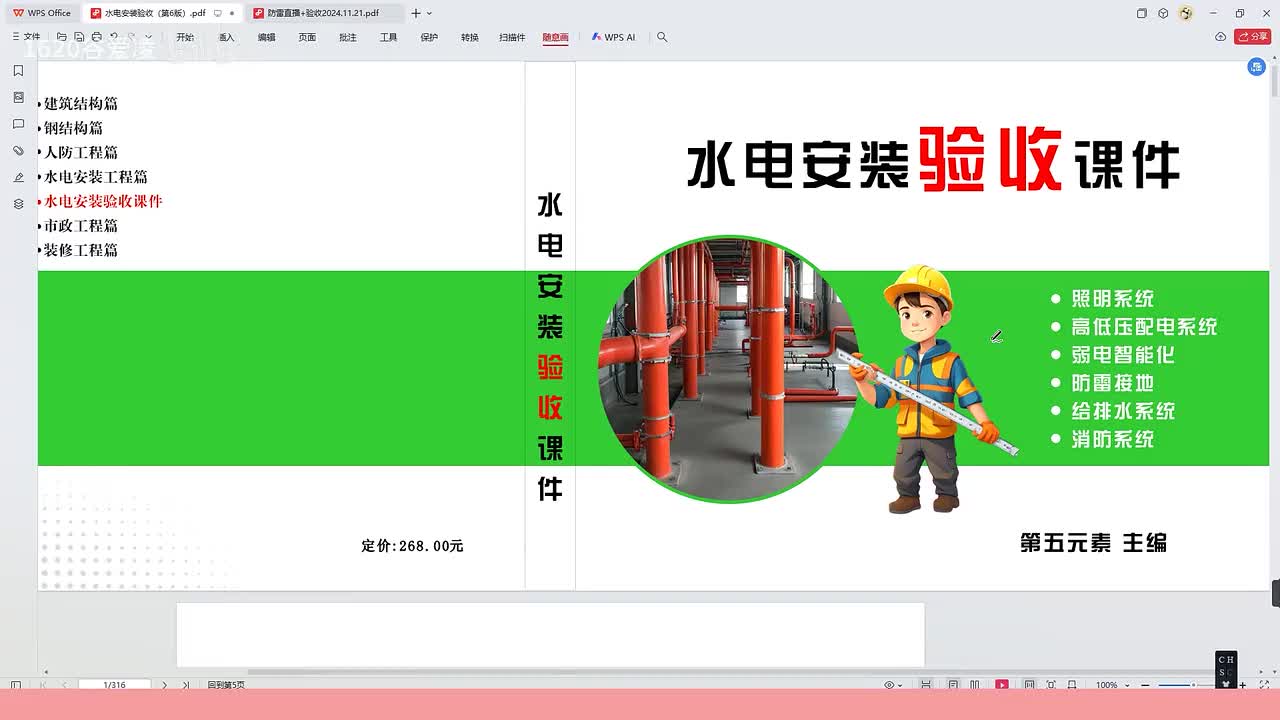Toggle the sidebar panel icon in status bar
The height and width of the screenshot is (720, 1280).
[x=15, y=685]
